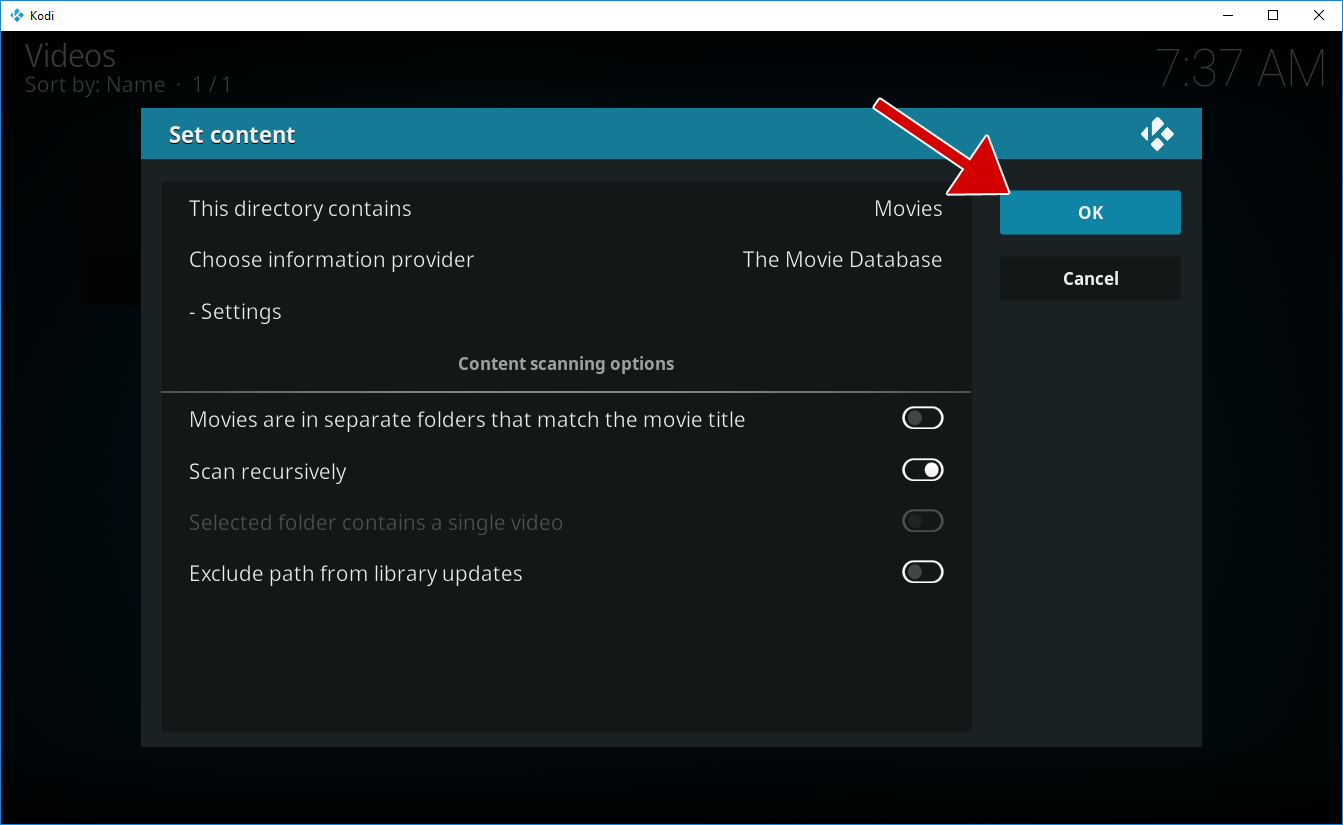This screenshot has height=825, width=1343.
Task: Click the 'Content scanning options' section header
Action: (566, 364)
